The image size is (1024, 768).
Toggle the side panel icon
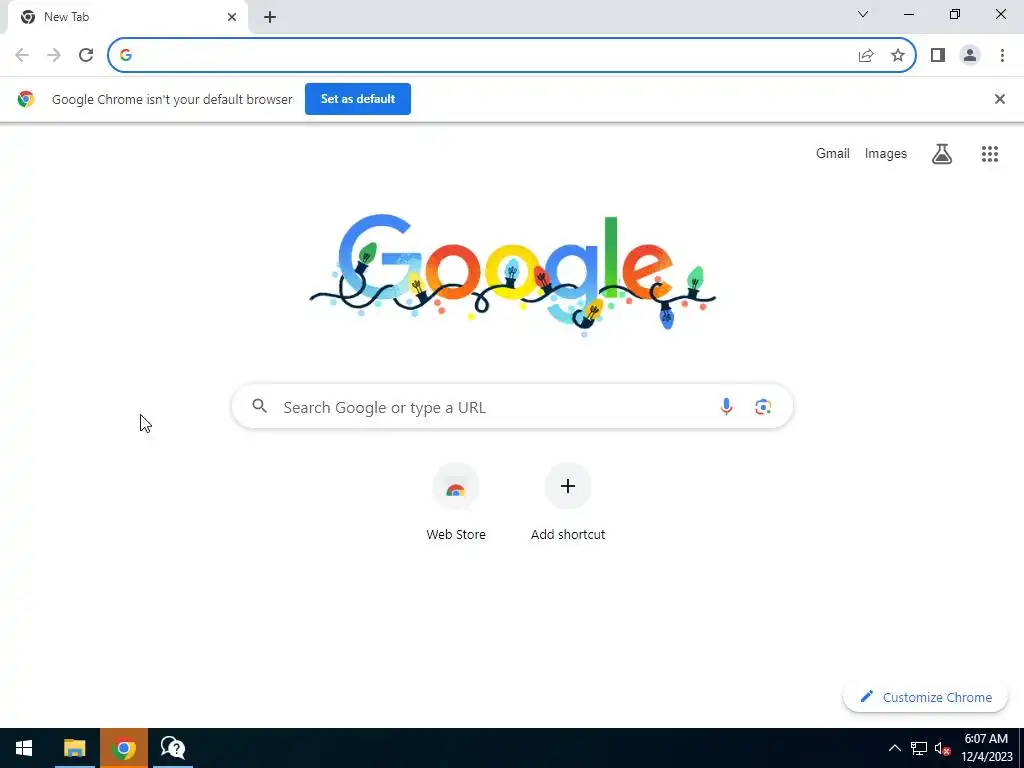[x=938, y=55]
